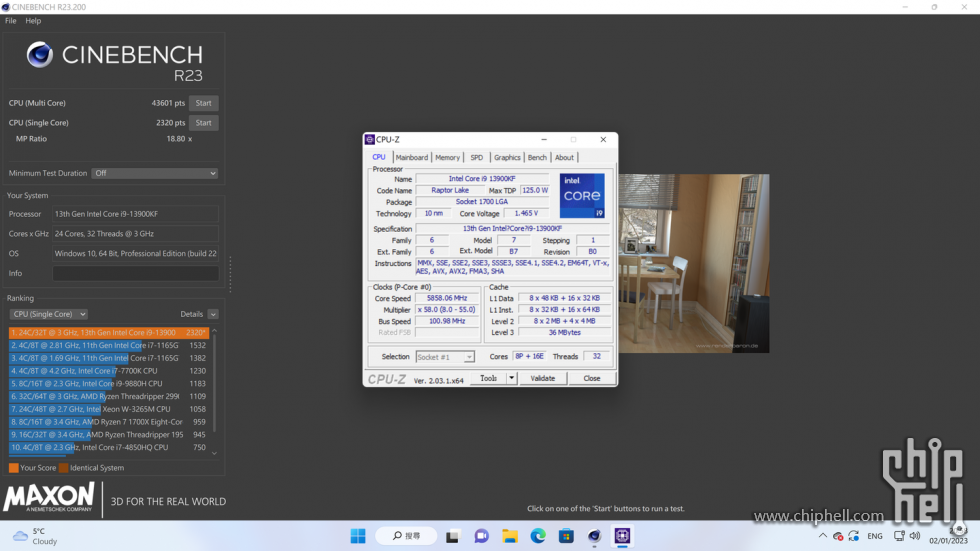This screenshot has width=980, height=551.
Task: Click the CPU-Z title bar icon
Action: tap(370, 139)
